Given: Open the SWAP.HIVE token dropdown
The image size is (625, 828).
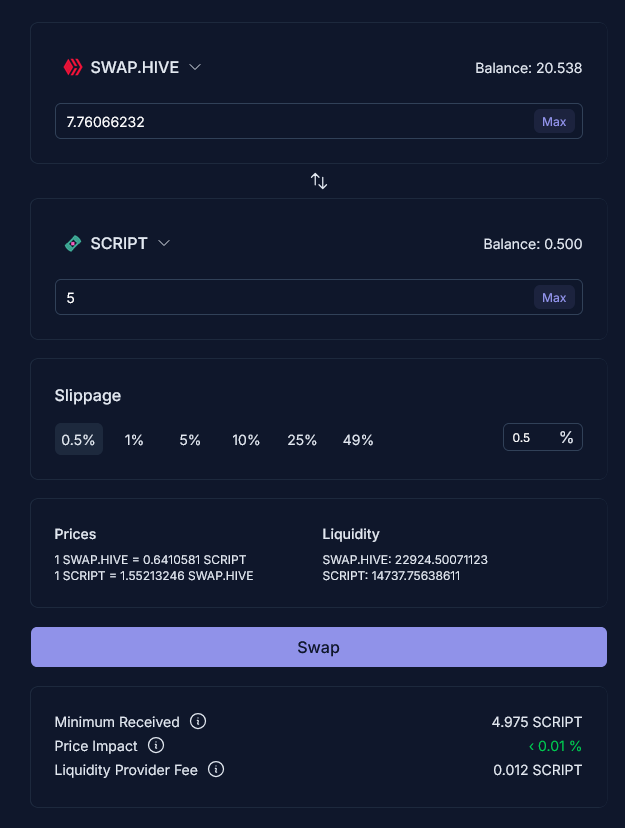Looking at the screenshot, I should point(195,67).
